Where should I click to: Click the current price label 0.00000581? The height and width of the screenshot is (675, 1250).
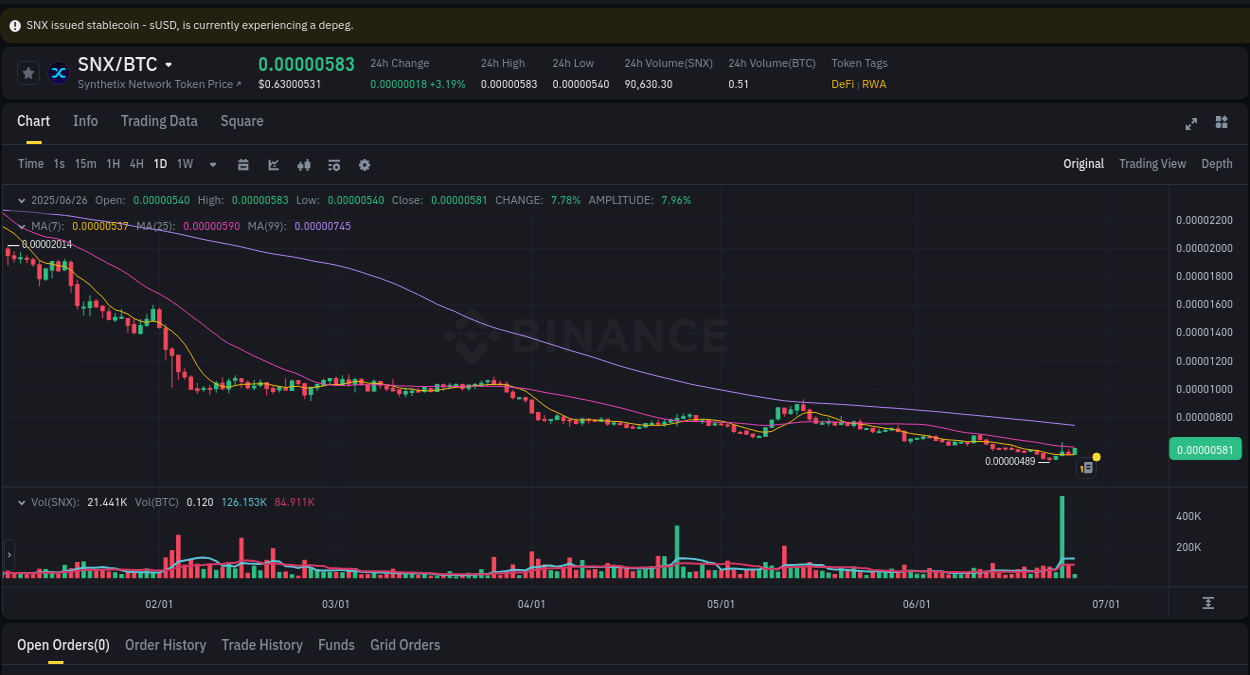[1204, 449]
